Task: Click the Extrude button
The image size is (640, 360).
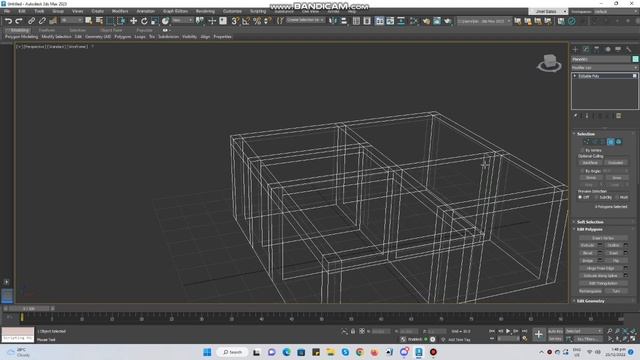Action: pyautogui.click(x=588, y=245)
